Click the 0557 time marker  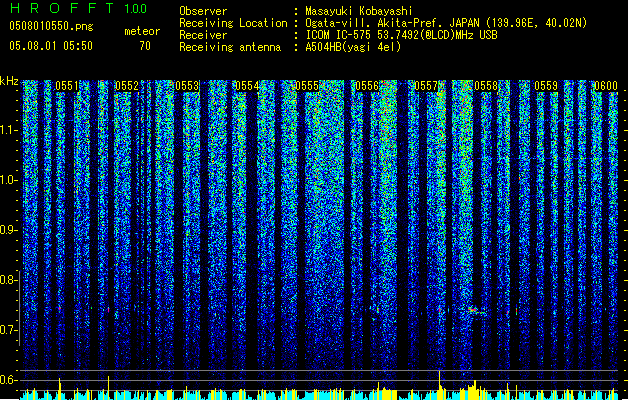426,86
